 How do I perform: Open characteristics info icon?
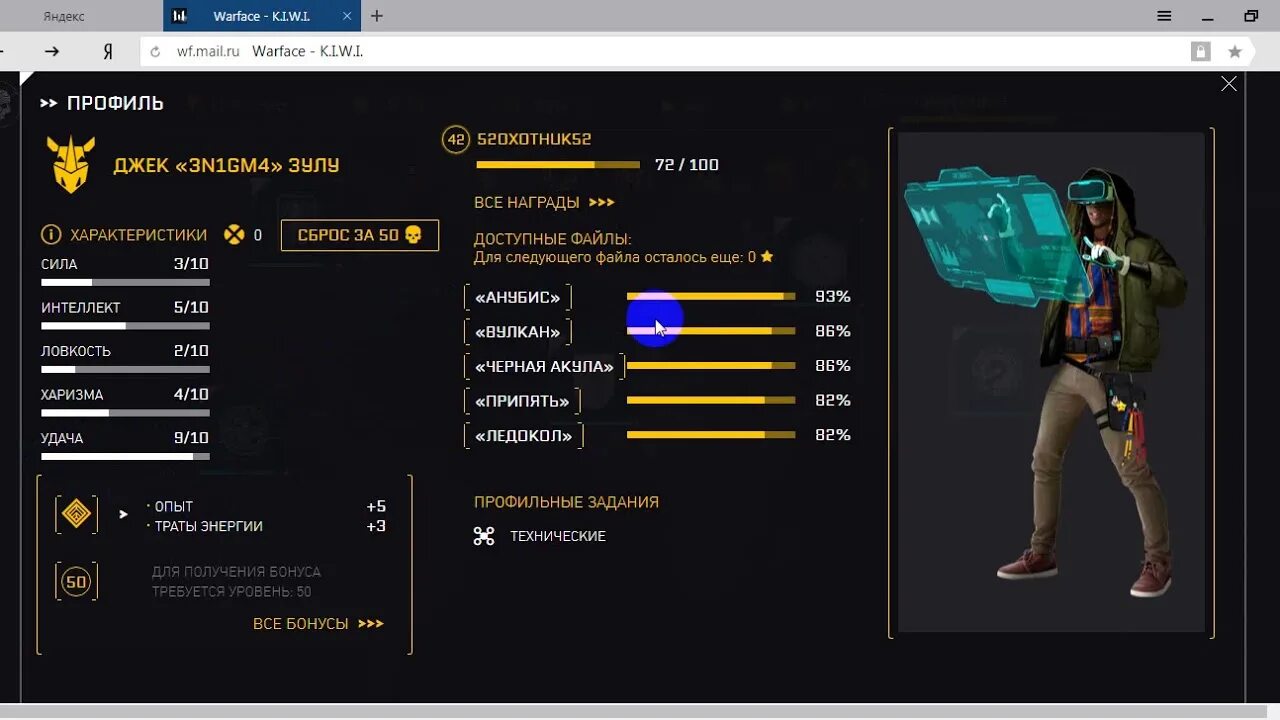[x=51, y=235]
